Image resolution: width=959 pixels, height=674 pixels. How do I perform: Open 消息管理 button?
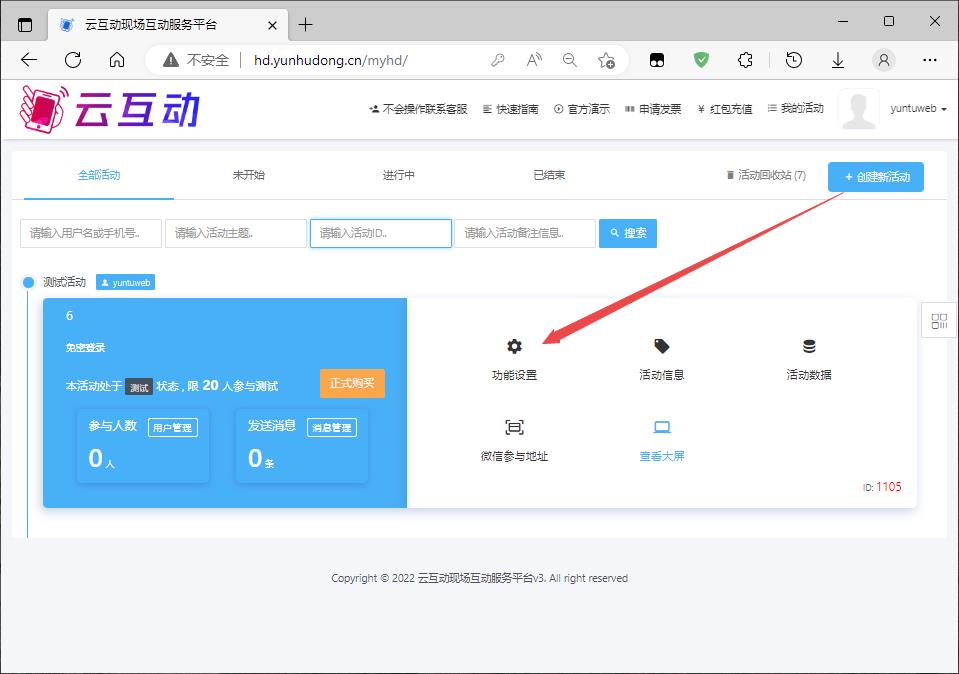click(x=331, y=428)
